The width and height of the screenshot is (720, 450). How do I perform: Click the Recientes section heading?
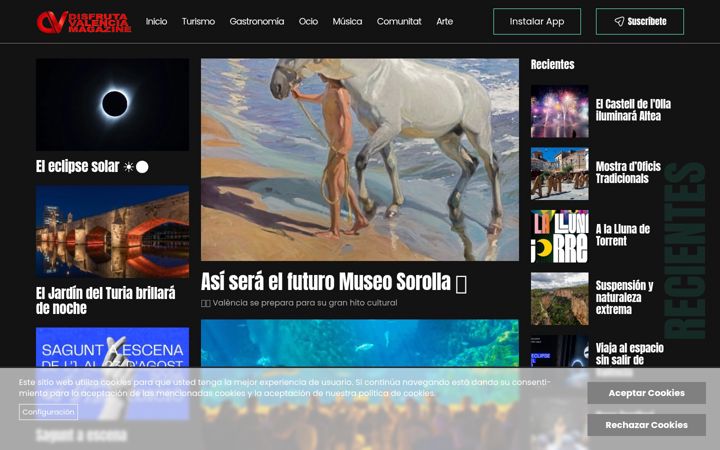point(552,64)
